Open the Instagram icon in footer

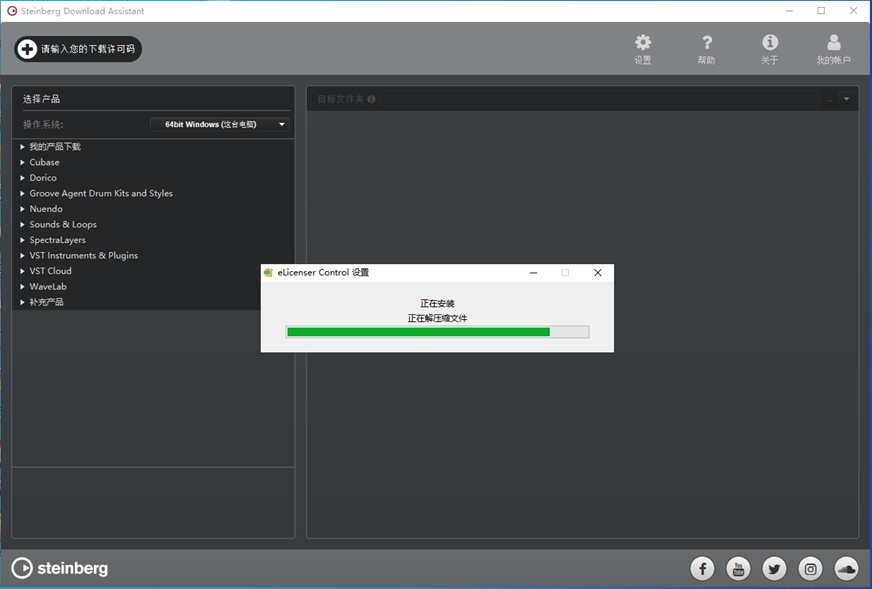pyautogui.click(x=811, y=569)
